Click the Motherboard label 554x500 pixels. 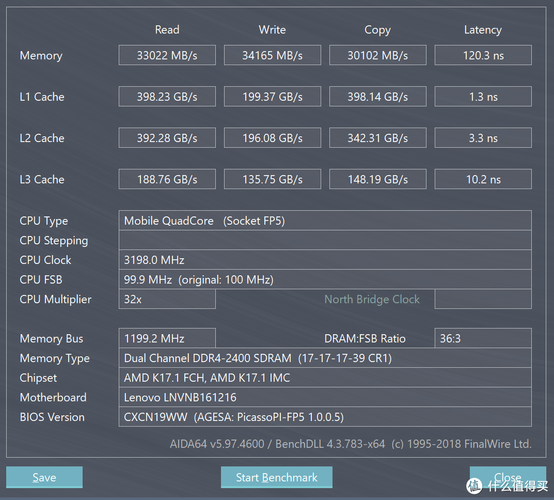click(x=53, y=397)
